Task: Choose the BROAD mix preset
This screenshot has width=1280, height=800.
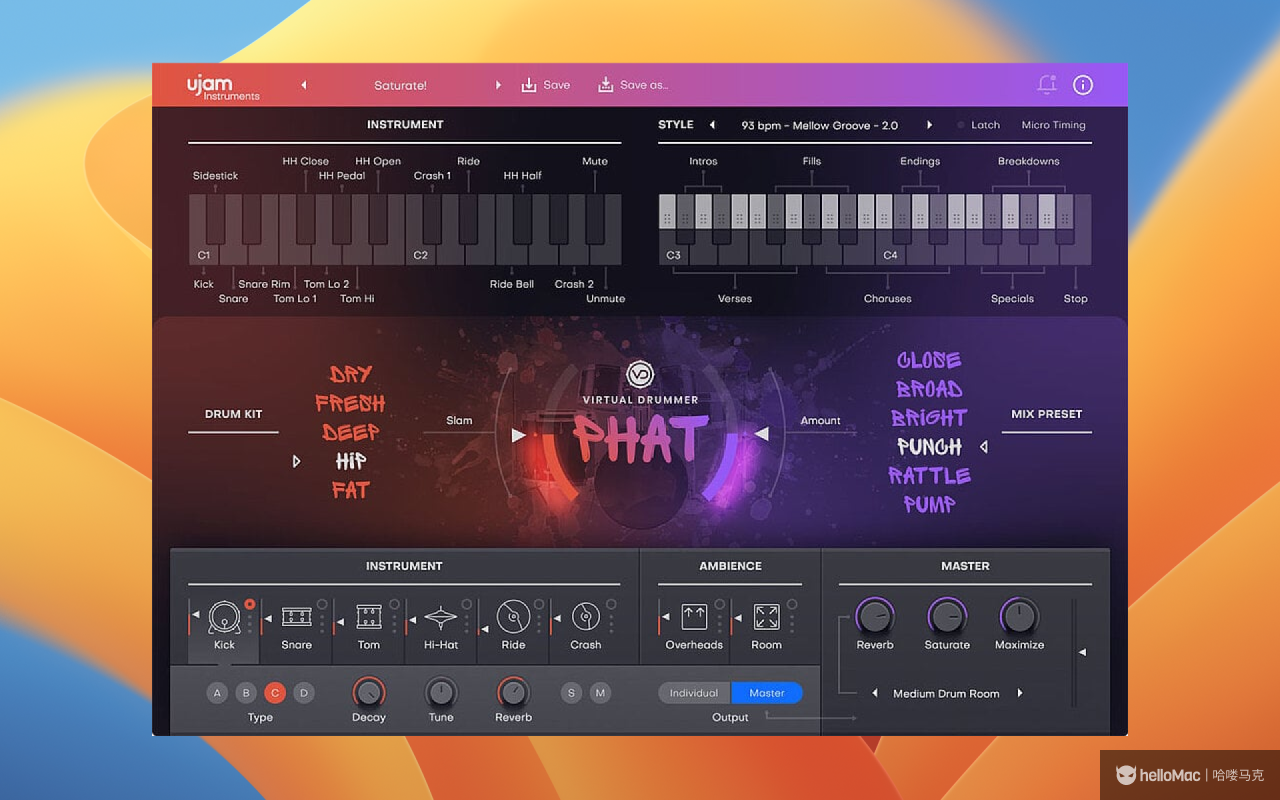Action: pos(929,389)
